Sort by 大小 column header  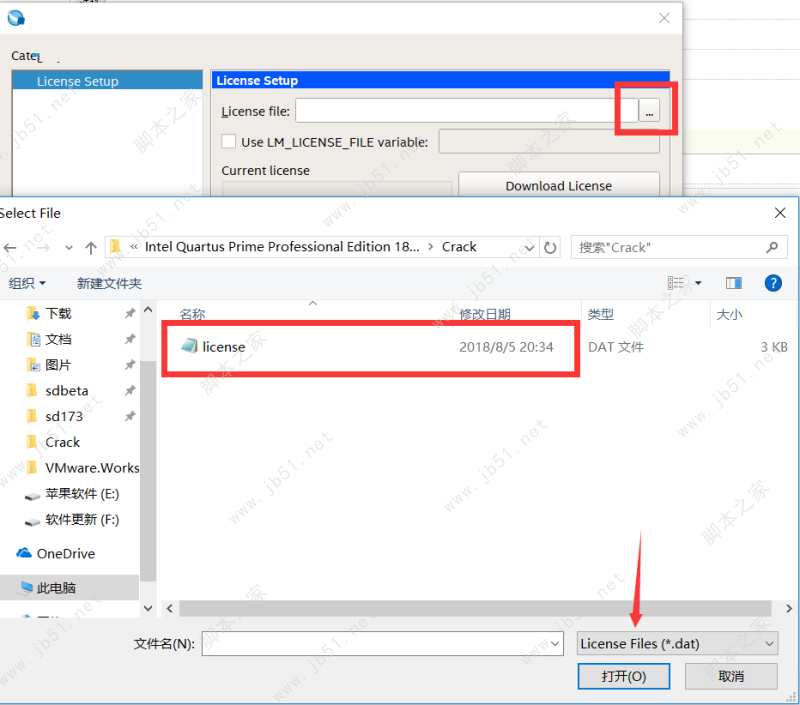click(x=729, y=314)
